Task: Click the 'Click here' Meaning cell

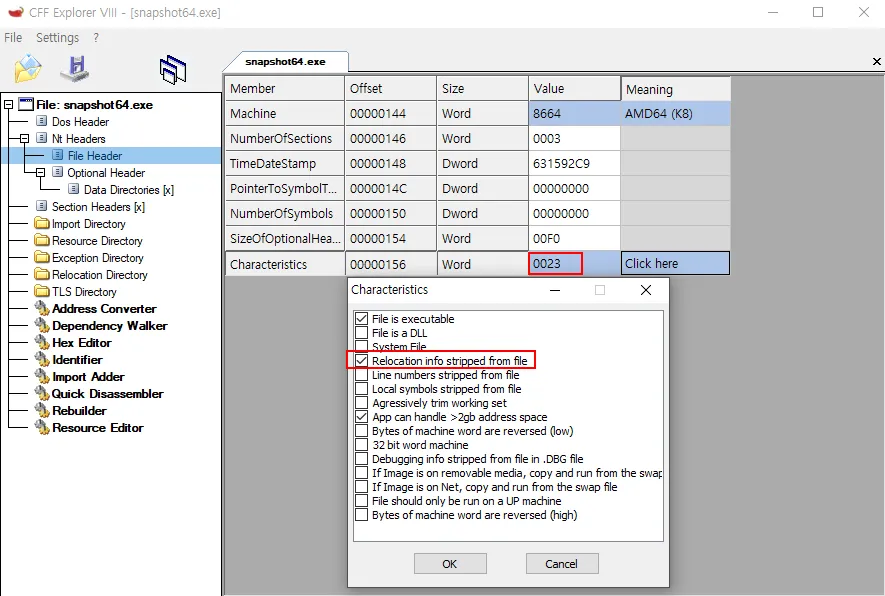Action: (675, 264)
